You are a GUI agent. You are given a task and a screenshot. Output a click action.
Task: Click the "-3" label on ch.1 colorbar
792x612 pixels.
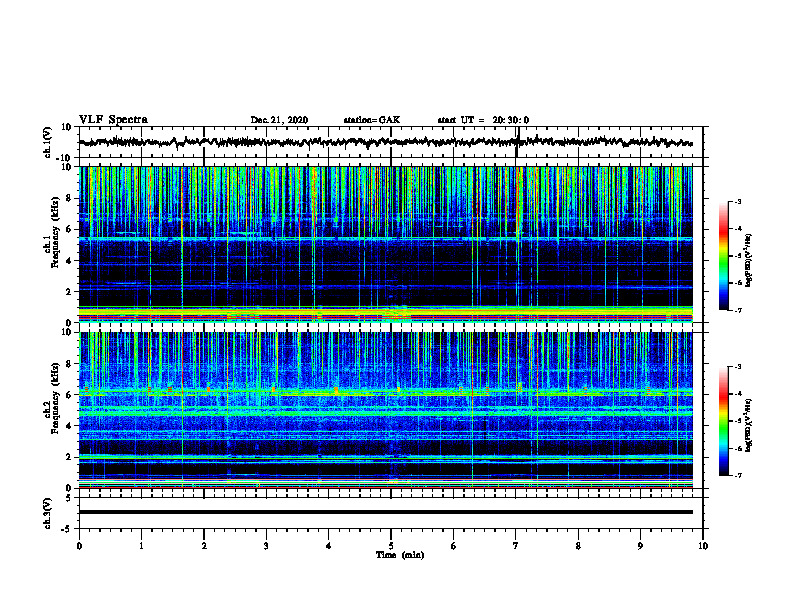coord(737,201)
